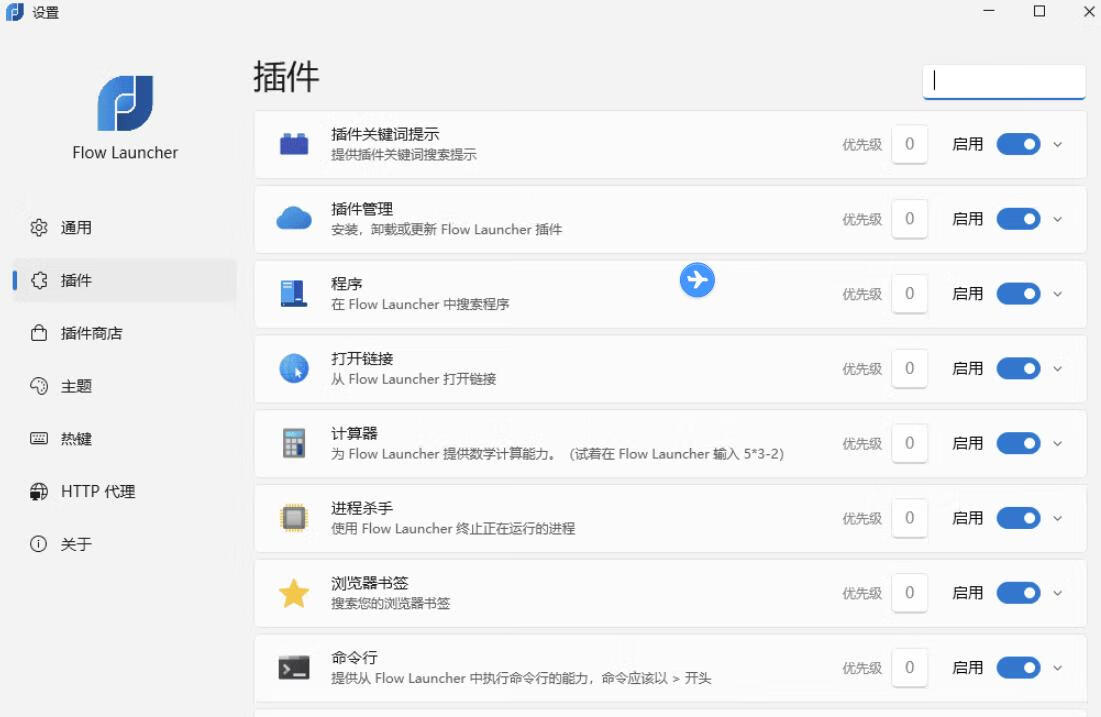Disable the 插件管理 plugin toggle
1101x717 pixels.
[x=1018, y=219]
